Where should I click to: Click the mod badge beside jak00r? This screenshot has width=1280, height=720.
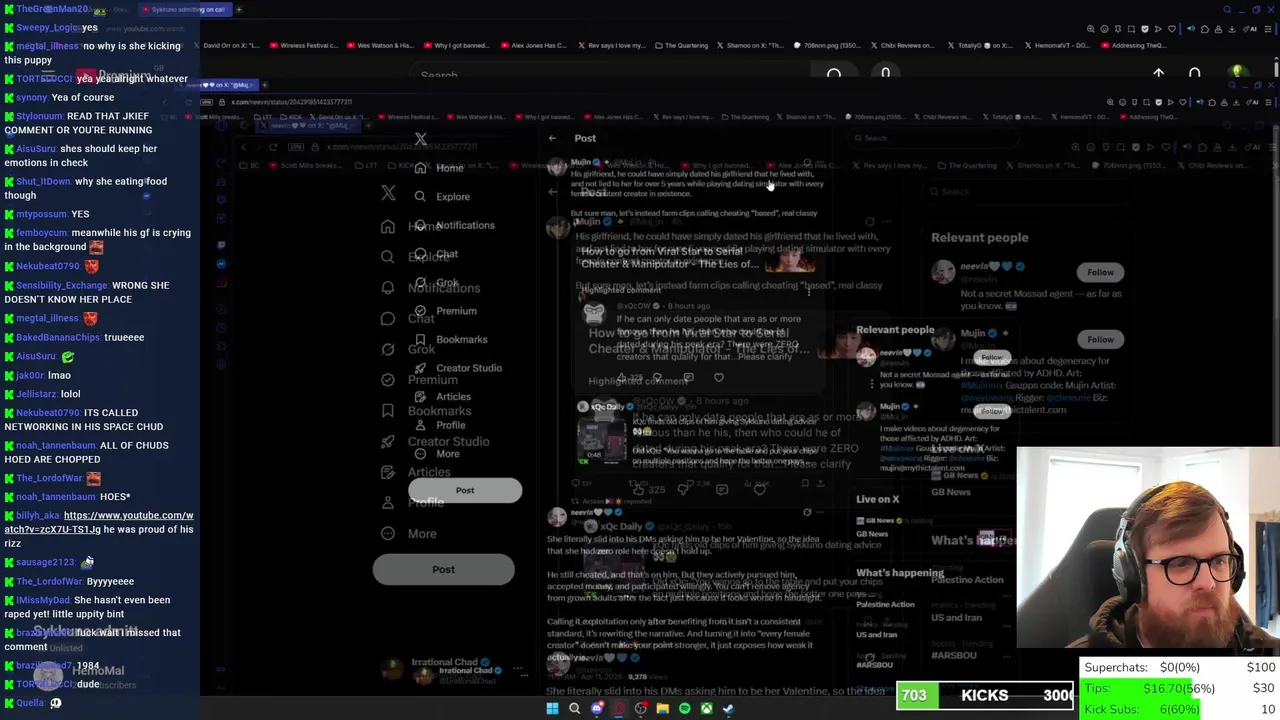pos(9,376)
